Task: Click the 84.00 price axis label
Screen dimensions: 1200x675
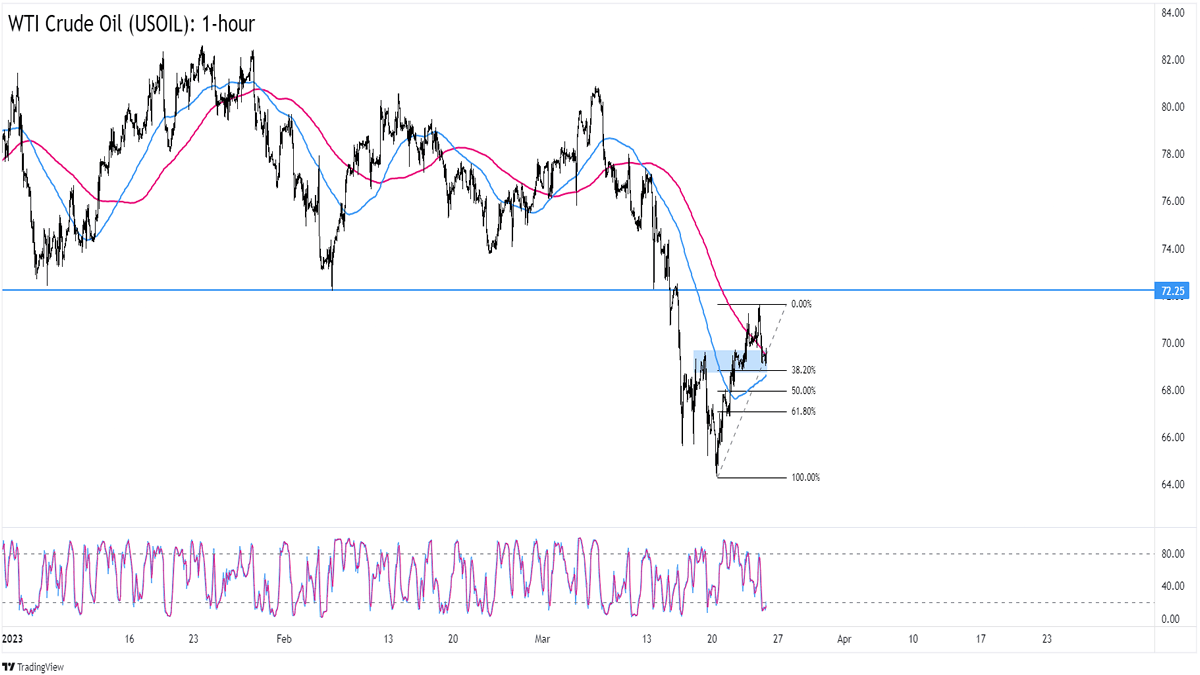Action: click(x=1172, y=13)
